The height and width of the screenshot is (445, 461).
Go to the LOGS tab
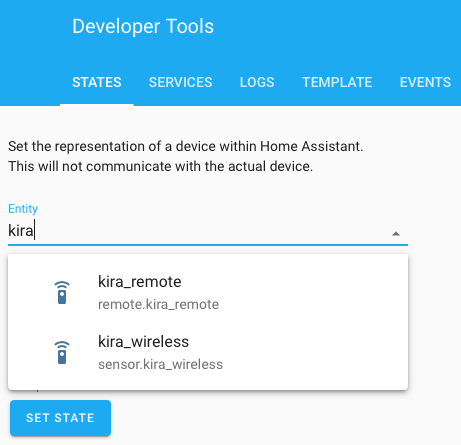(x=257, y=82)
